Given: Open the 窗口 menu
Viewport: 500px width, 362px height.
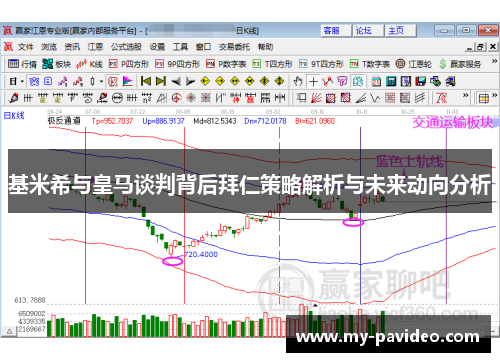Looking at the screenshot, I should (203, 47).
